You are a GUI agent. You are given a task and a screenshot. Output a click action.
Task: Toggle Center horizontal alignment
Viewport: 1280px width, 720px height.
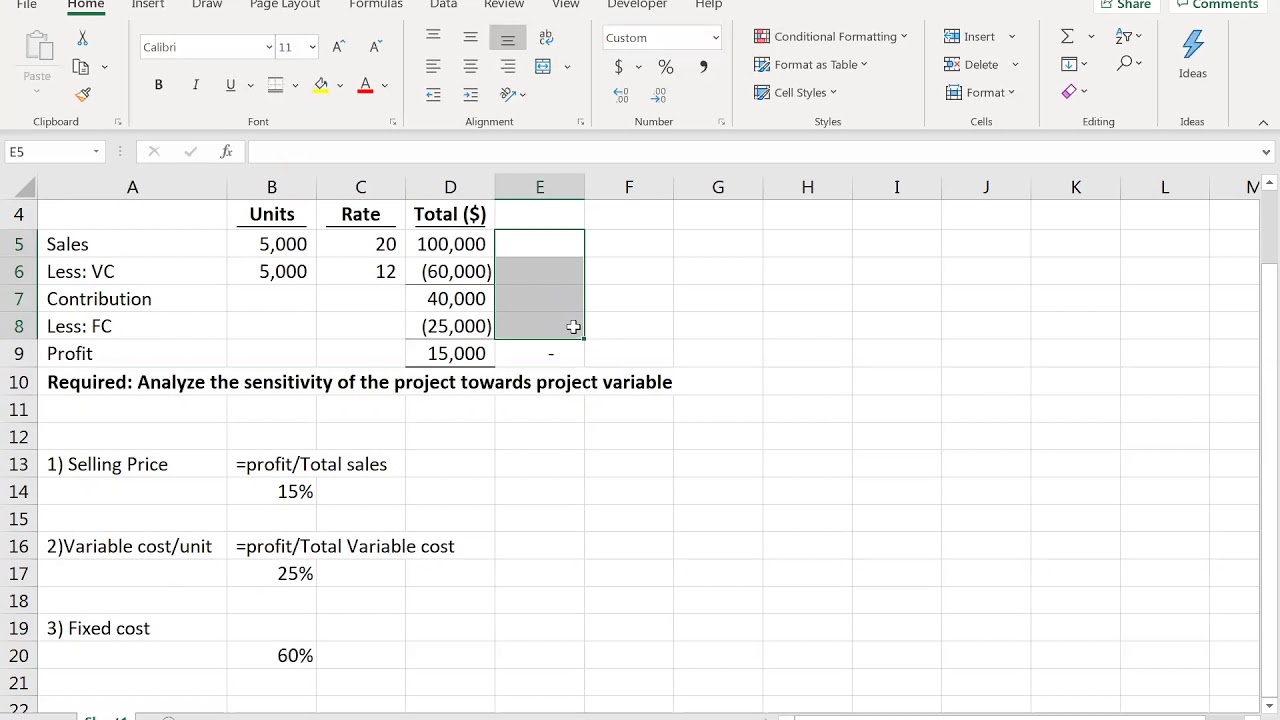tap(470, 67)
